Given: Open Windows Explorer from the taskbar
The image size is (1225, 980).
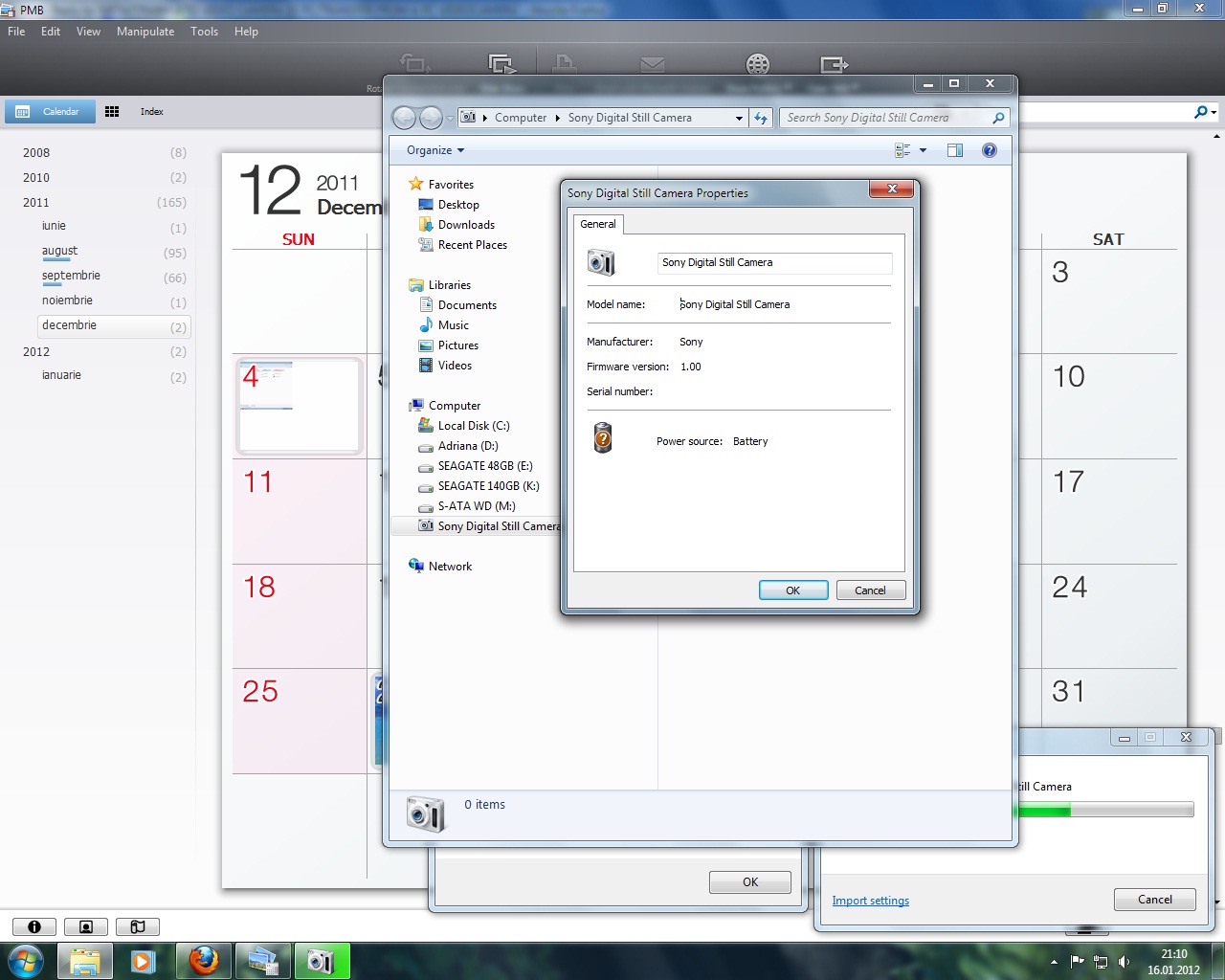Looking at the screenshot, I should pyautogui.click(x=85, y=961).
